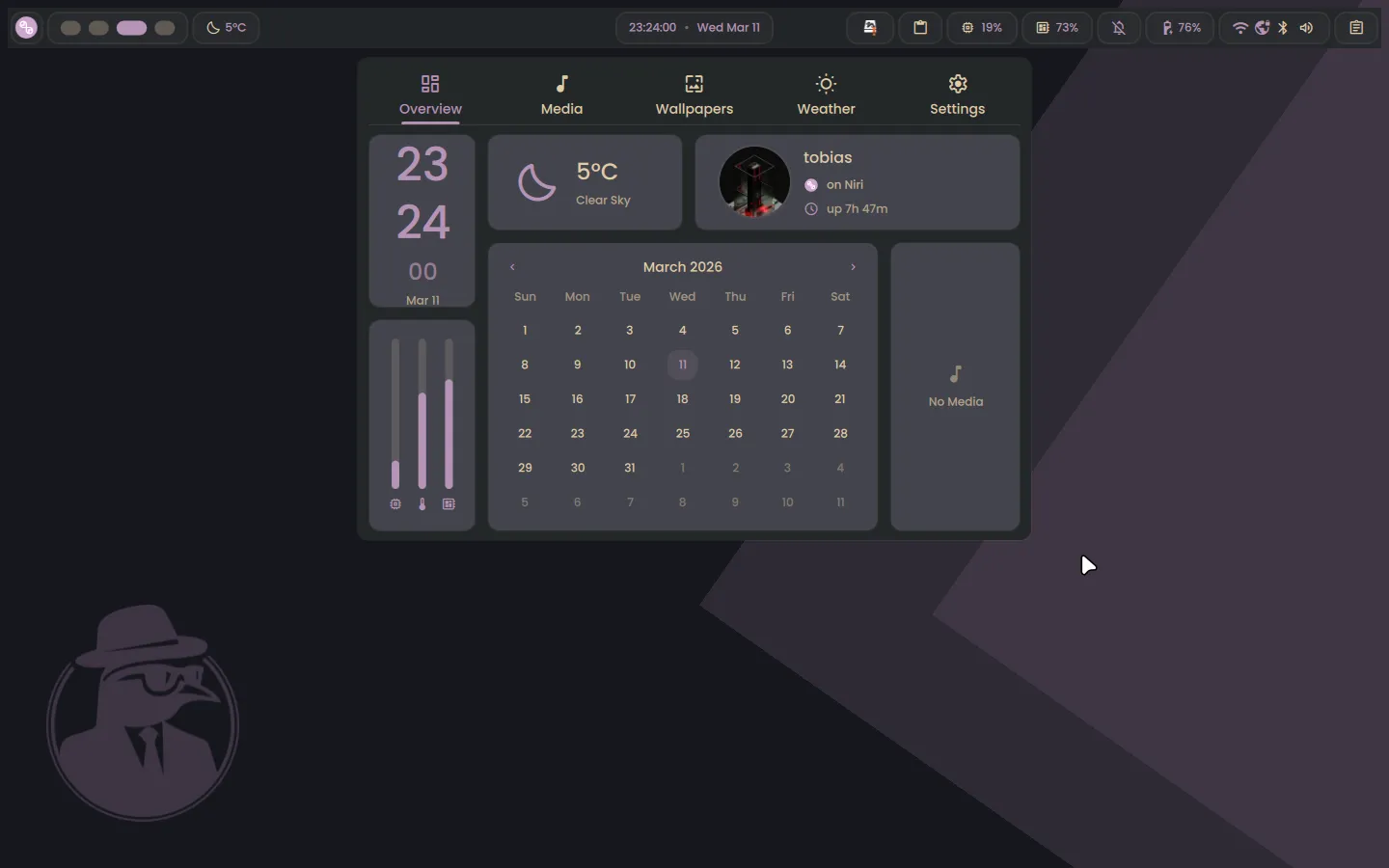Switch to the first workspace pill
Viewport: 1389px width, 868px height.
(x=70, y=28)
